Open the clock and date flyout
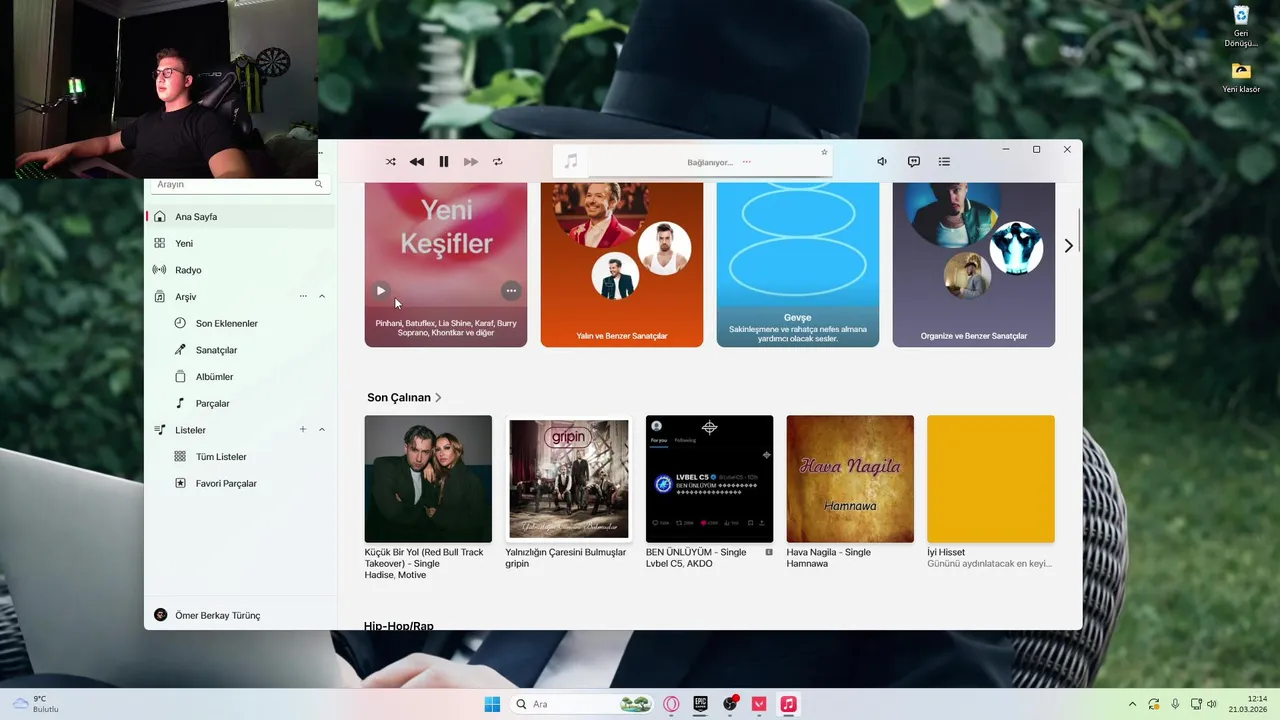Viewport: 1280px width, 720px height. click(x=1249, y=704)
